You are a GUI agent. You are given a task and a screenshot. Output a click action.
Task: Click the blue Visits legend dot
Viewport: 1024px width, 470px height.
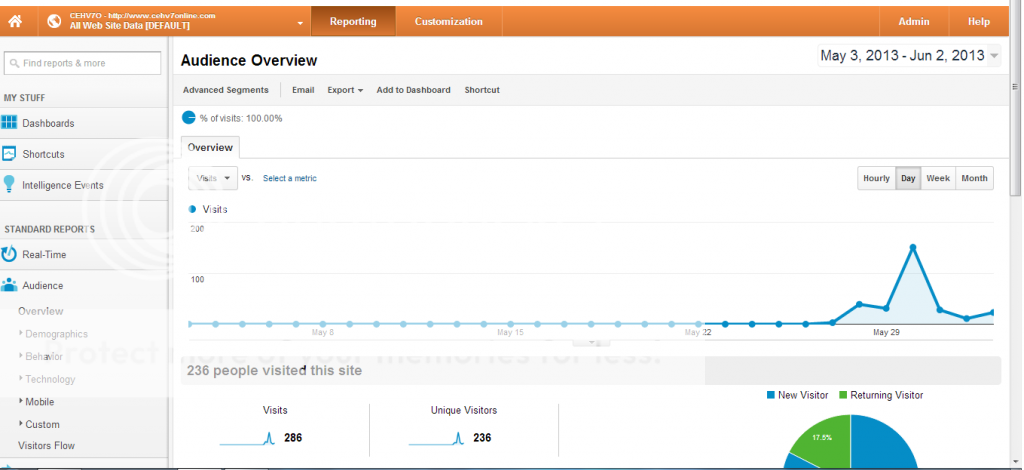click(192, 210)
